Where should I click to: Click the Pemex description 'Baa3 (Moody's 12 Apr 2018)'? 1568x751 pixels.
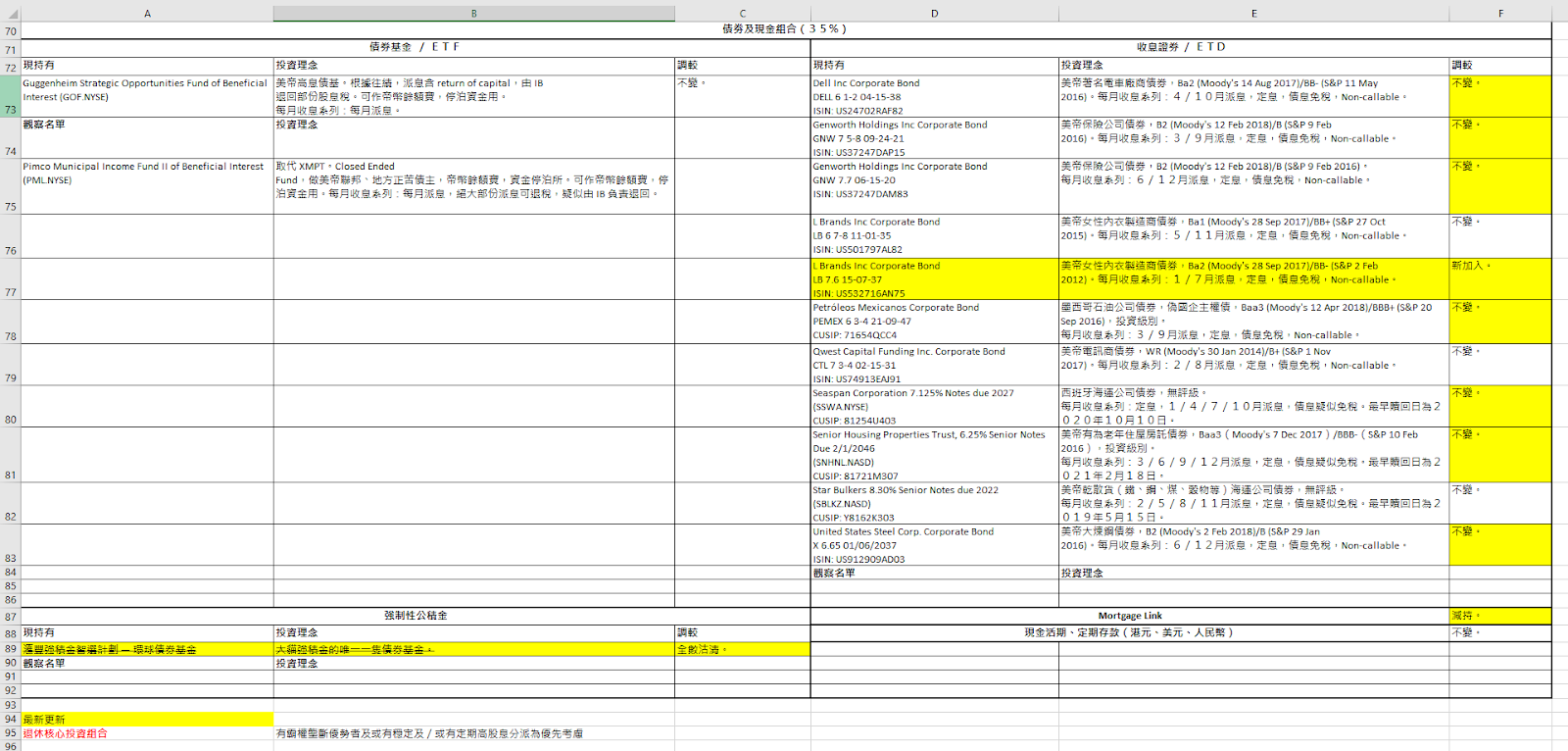click(1254, 322)
